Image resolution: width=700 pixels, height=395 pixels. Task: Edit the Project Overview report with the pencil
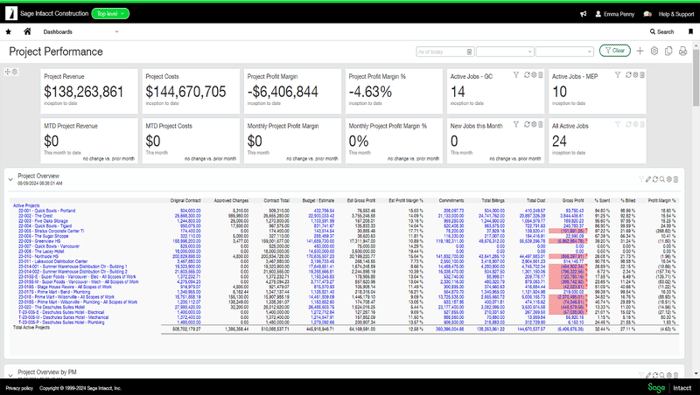(648, 179)
